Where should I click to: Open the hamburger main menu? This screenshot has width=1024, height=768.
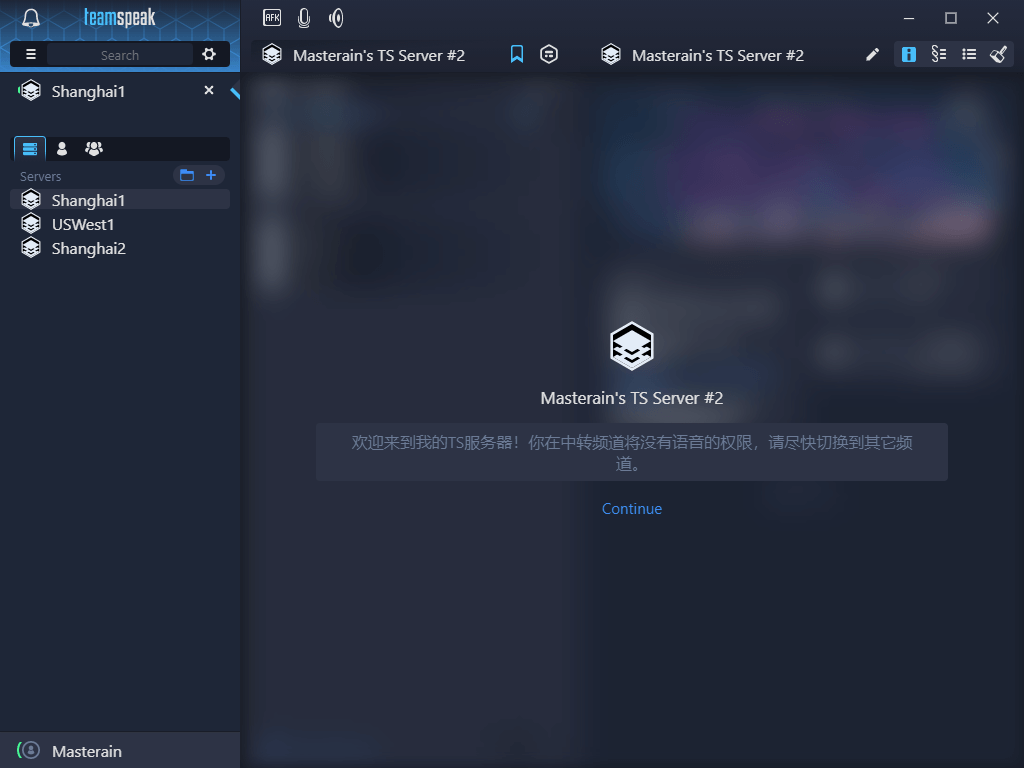coord(31,55)
